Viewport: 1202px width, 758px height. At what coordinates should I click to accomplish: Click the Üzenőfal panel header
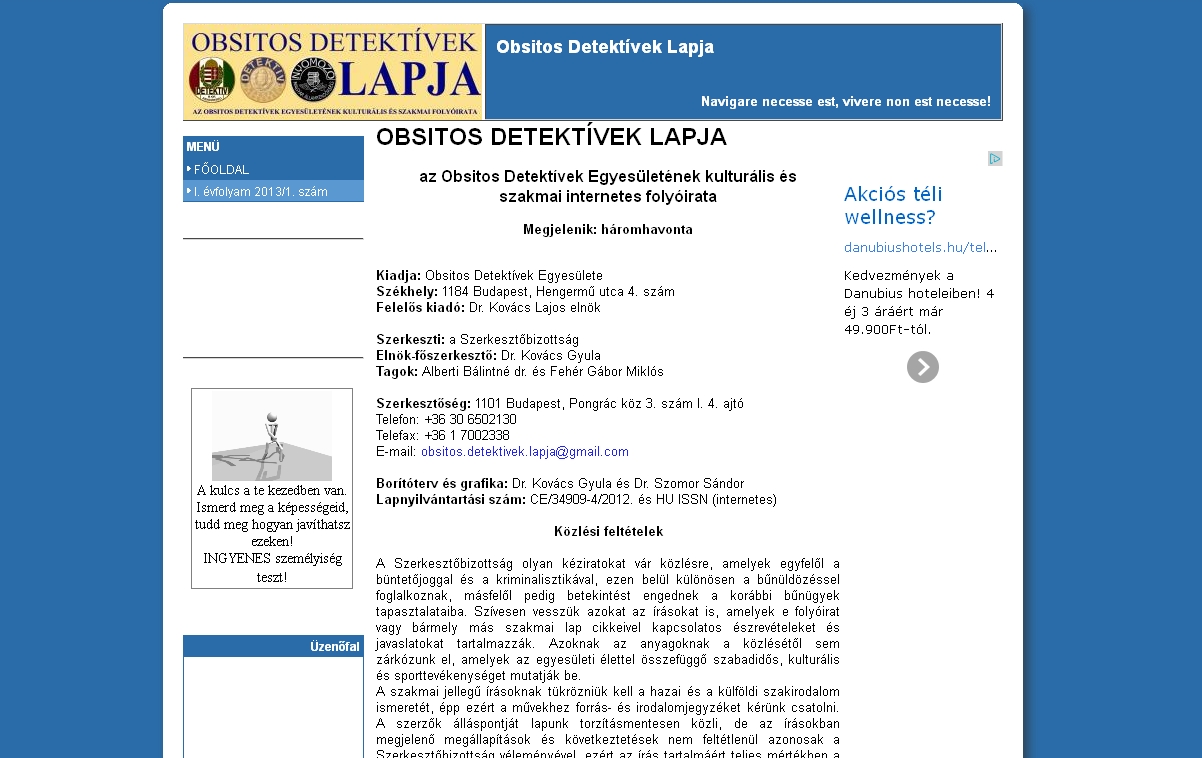273,647
